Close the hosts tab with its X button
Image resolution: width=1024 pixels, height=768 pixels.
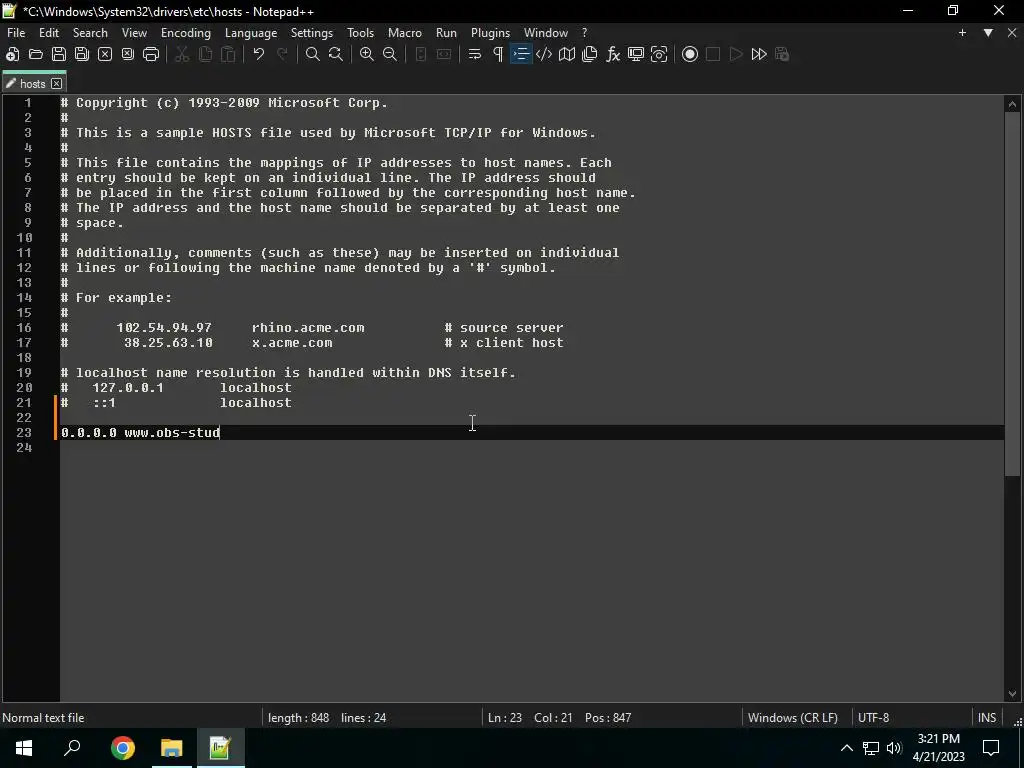(x=57, y=84)
